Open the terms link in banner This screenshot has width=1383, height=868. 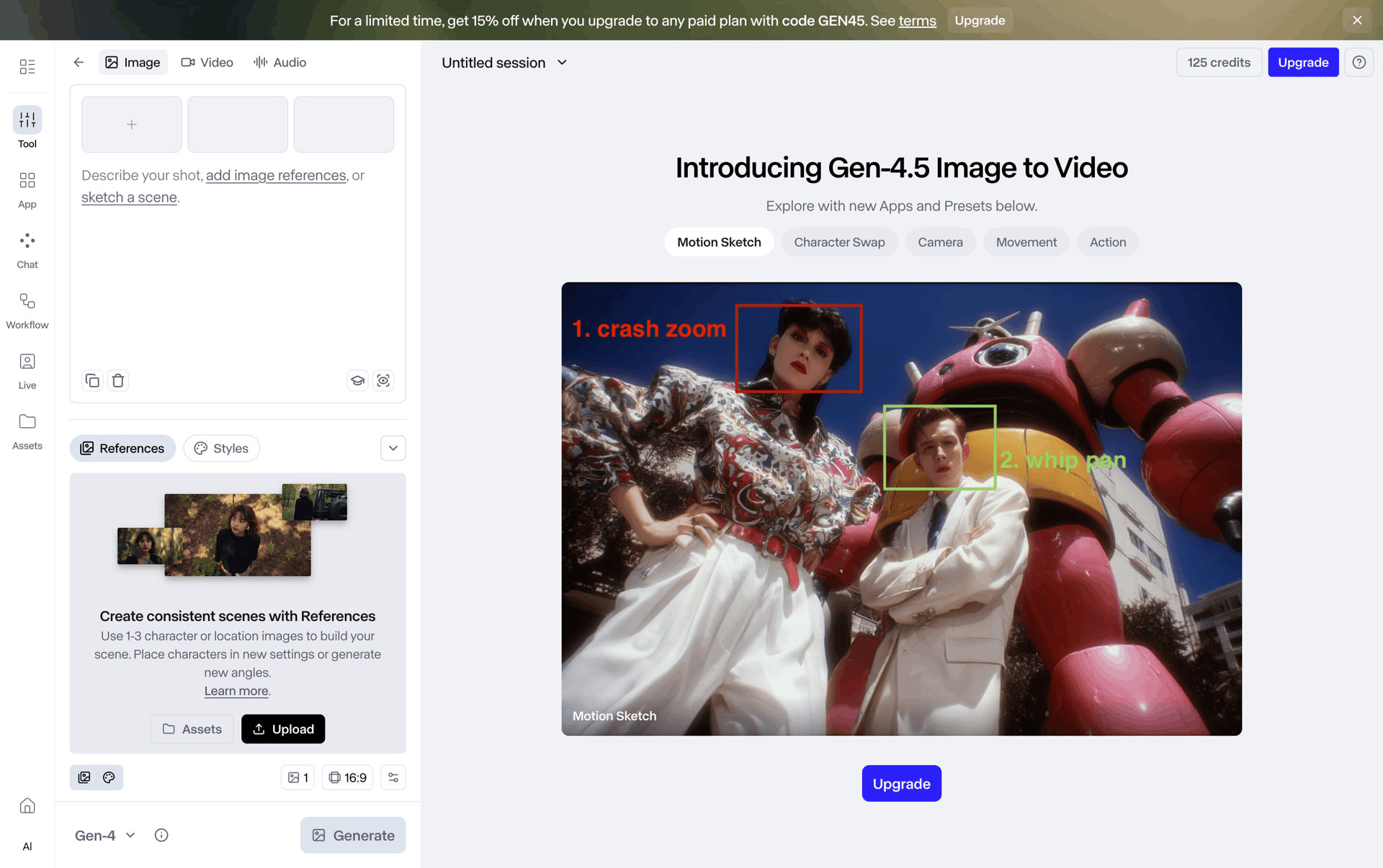pos(917,21)
